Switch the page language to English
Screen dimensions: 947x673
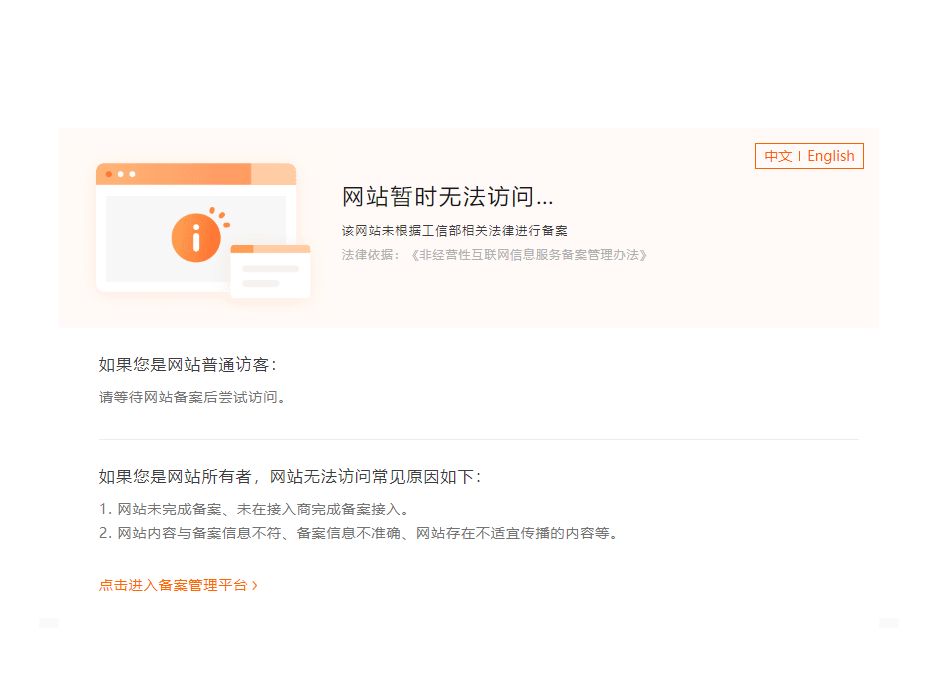click(x=830, y=156)
